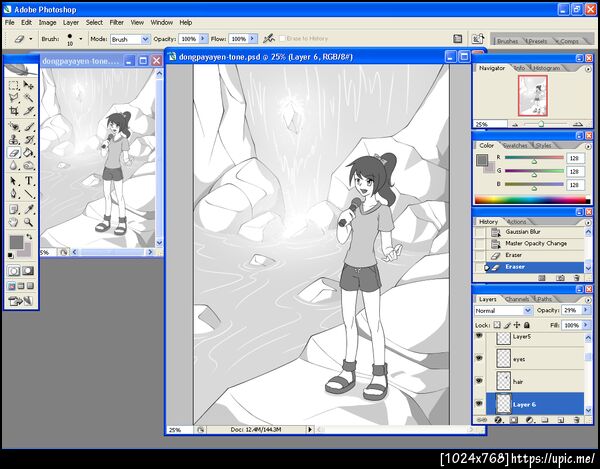Screen dimensions: 600x469
Task: Select the Slice tool
Action: coord(28,111)
